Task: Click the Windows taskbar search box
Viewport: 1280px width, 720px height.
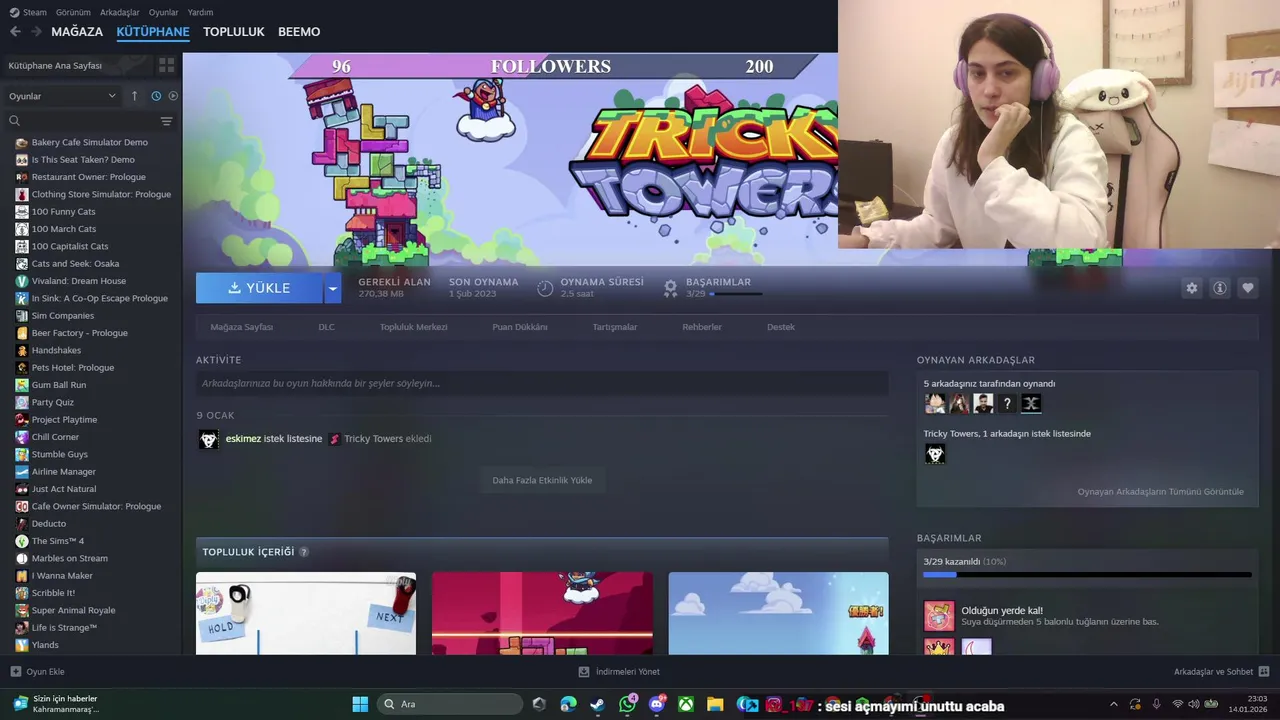Action: 451,704
